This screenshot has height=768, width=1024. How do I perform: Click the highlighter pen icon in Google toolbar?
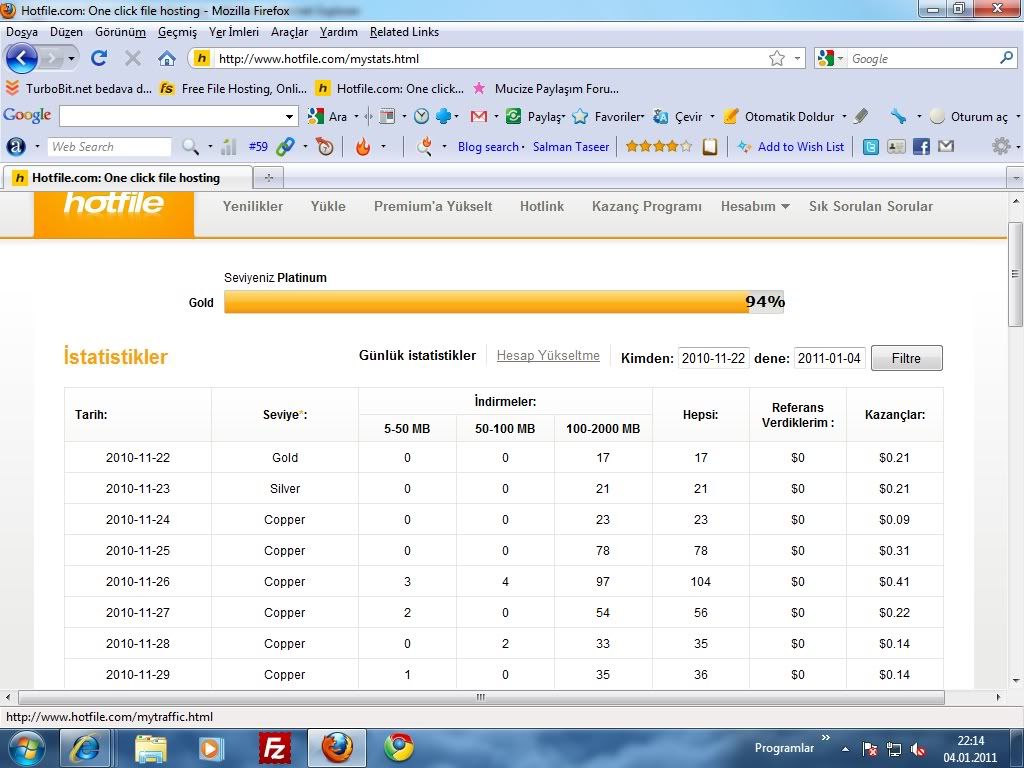[x=861, y=116]
